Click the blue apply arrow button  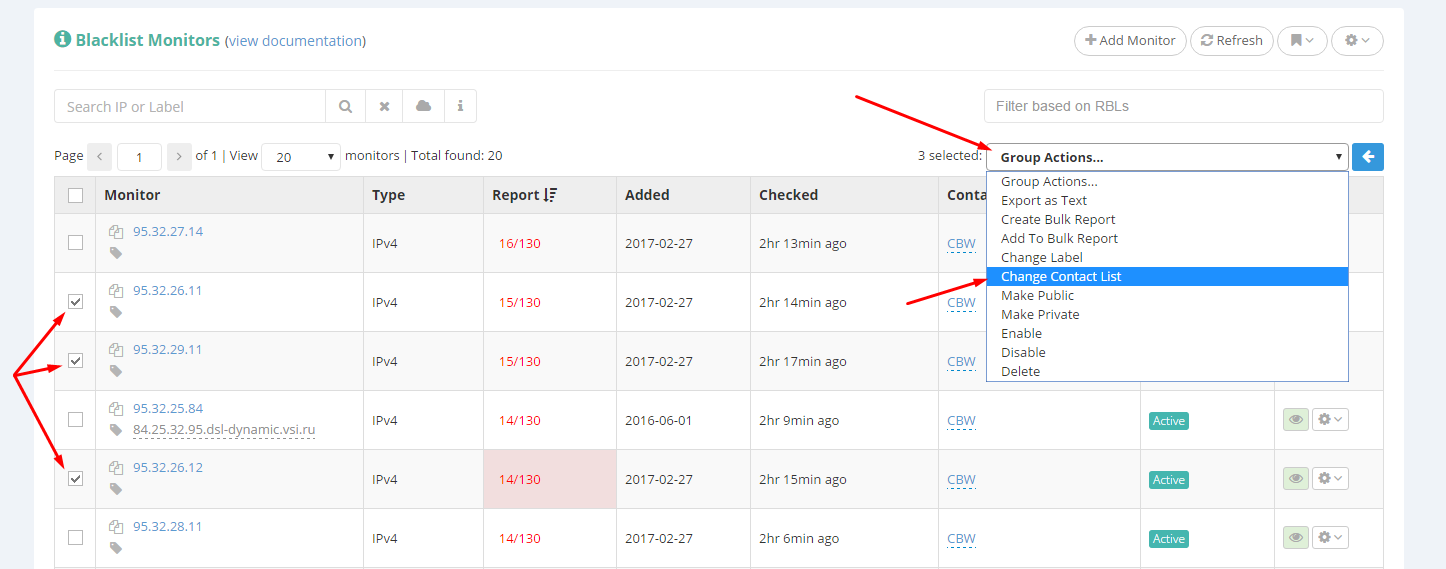pyautogui.click(x=1368, y=157)
